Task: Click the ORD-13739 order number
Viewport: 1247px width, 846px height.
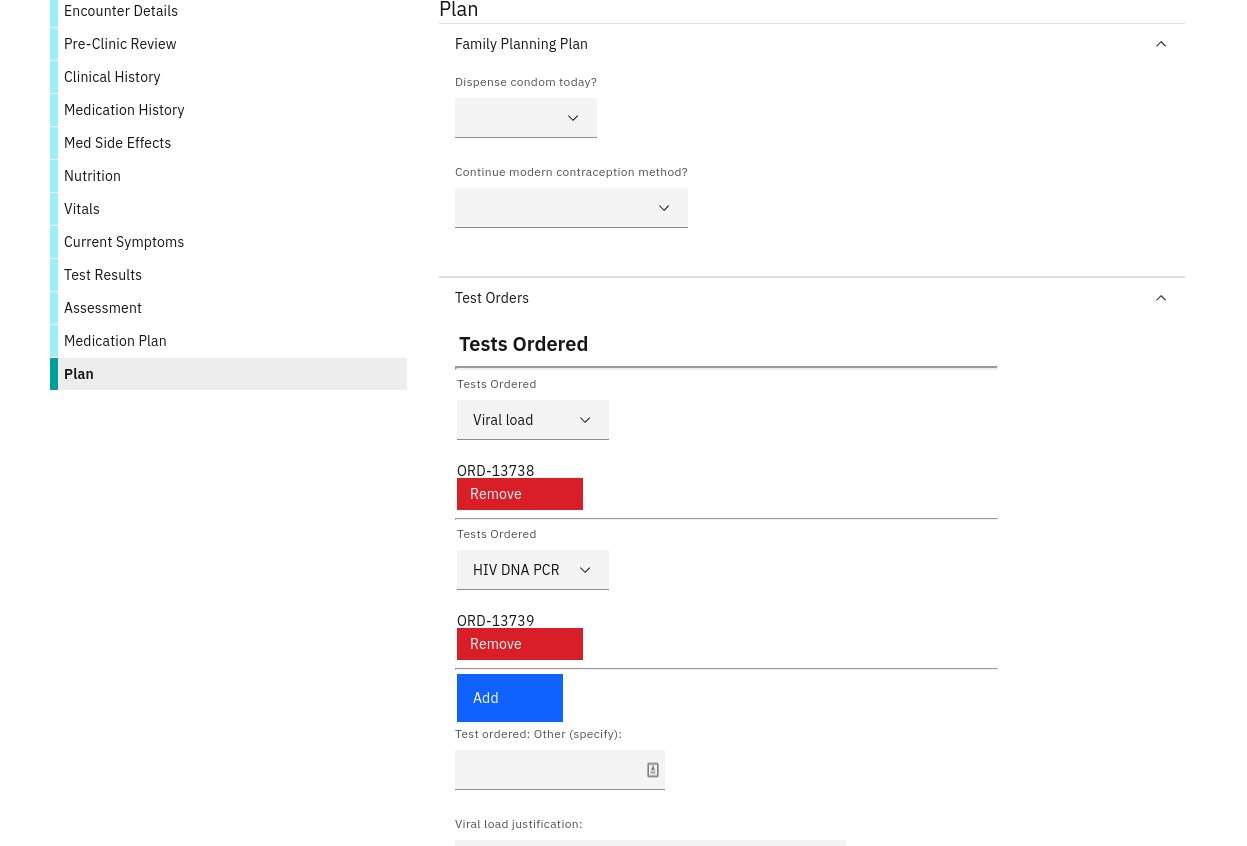Action: tap(496, 620)
